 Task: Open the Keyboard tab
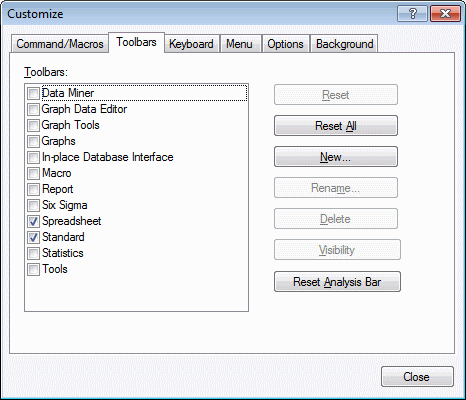[x=191, y=44]
